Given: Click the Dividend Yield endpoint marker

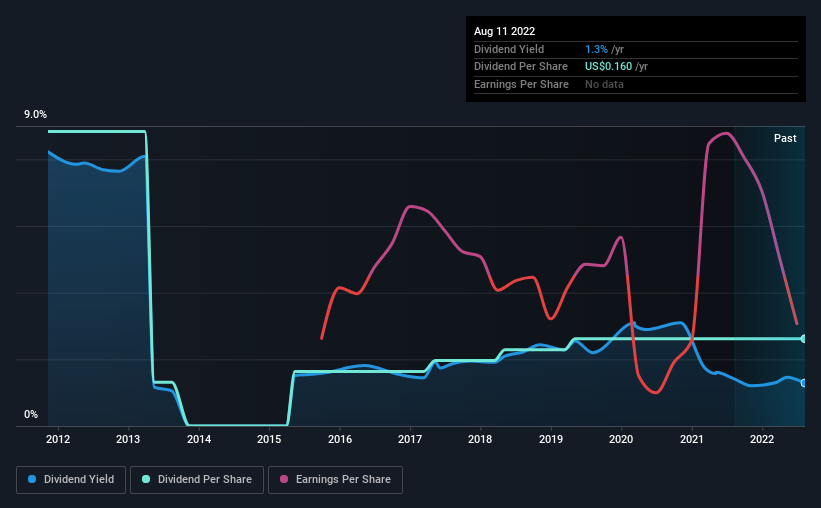Looking at the screenshot, I should tap(803, 383).
